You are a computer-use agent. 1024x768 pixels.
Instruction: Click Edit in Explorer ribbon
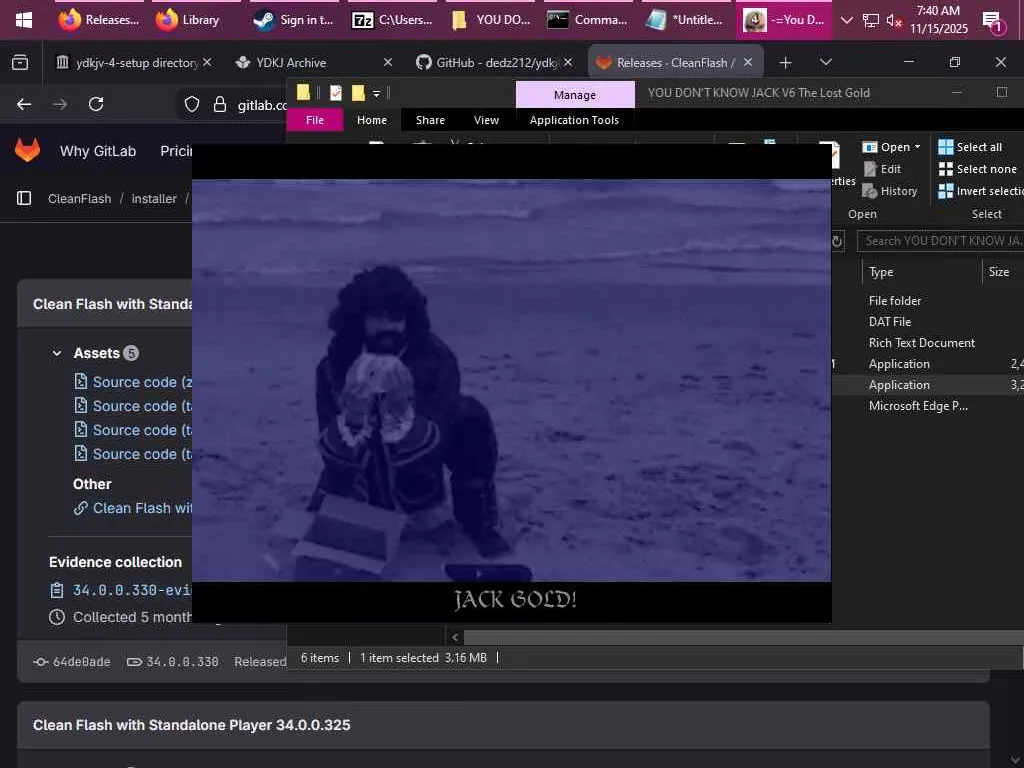coord(882,169)
